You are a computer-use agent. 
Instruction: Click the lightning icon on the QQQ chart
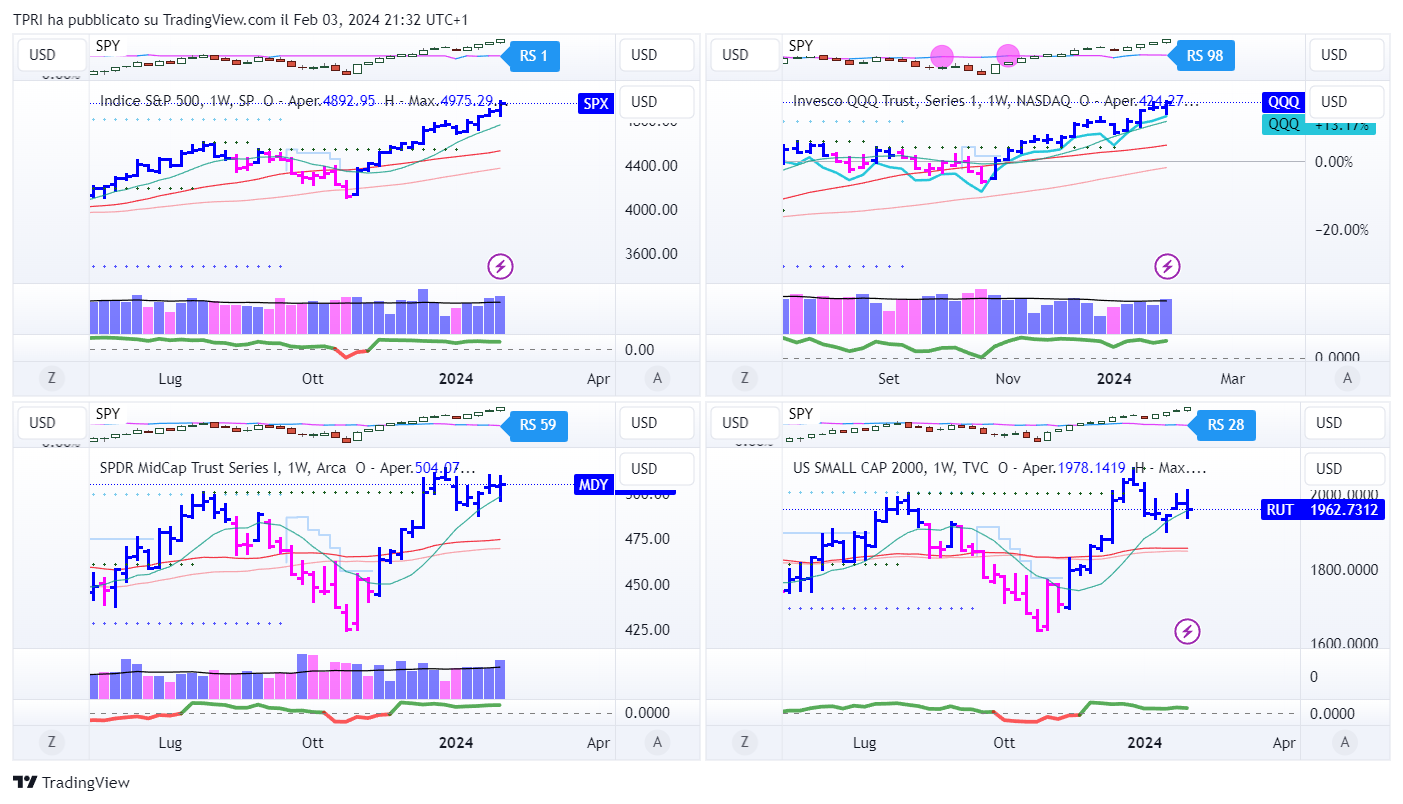point(1167,266)
